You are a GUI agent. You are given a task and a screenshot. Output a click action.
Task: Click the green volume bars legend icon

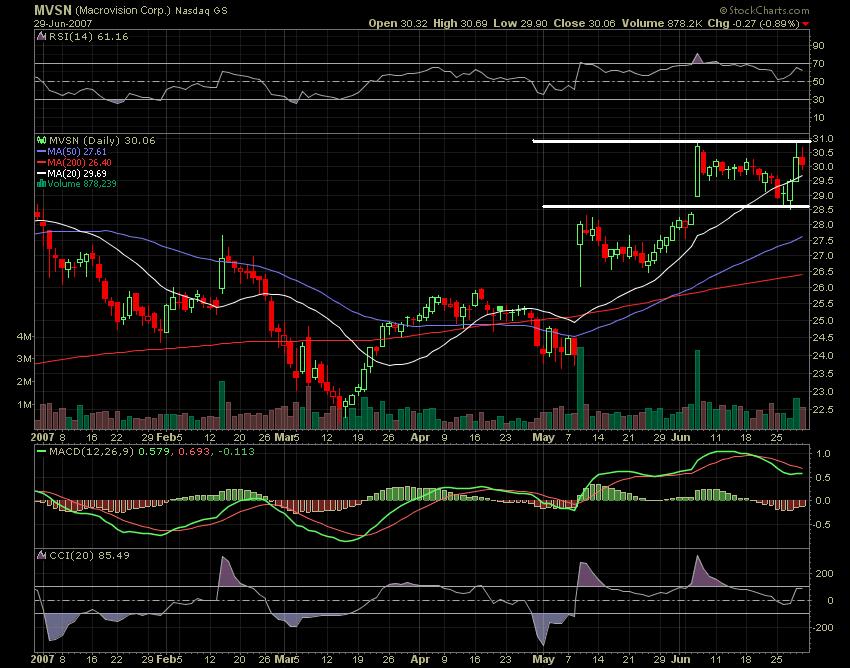[42, 184]
